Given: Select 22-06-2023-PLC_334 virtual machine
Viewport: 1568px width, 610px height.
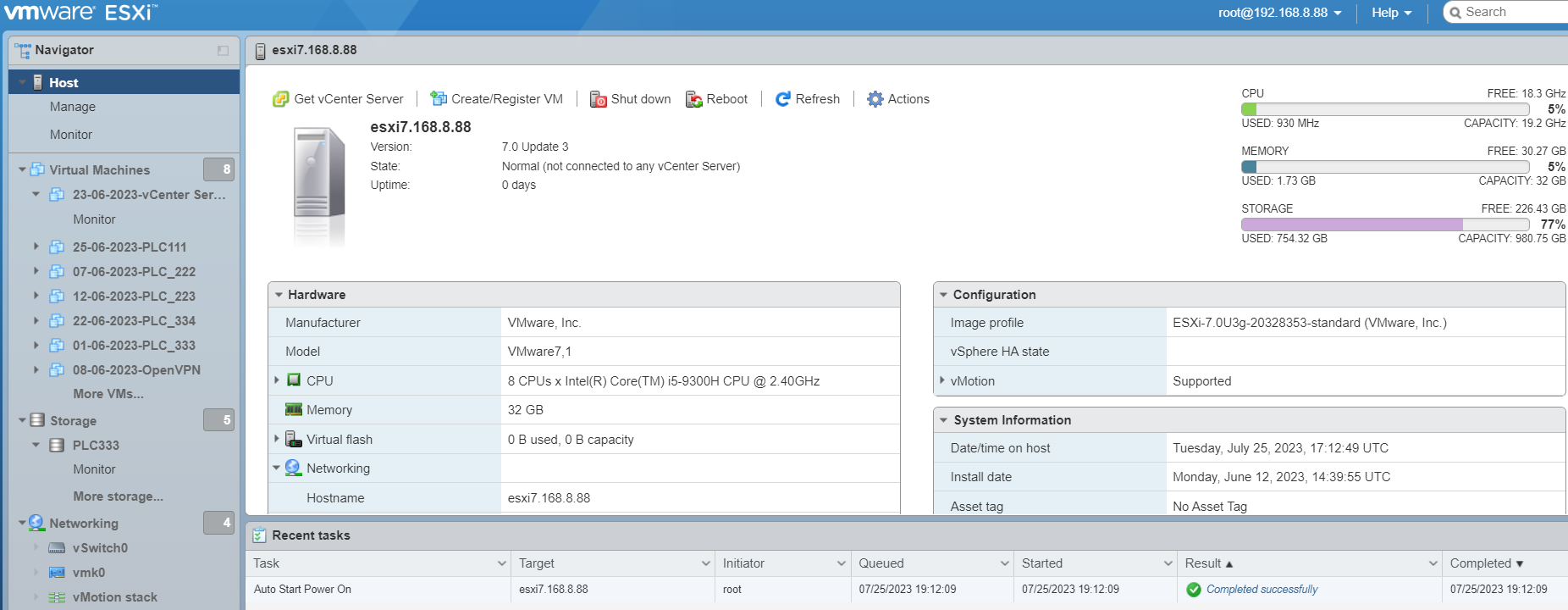Looking at the screenshot, I should (134, 321).
